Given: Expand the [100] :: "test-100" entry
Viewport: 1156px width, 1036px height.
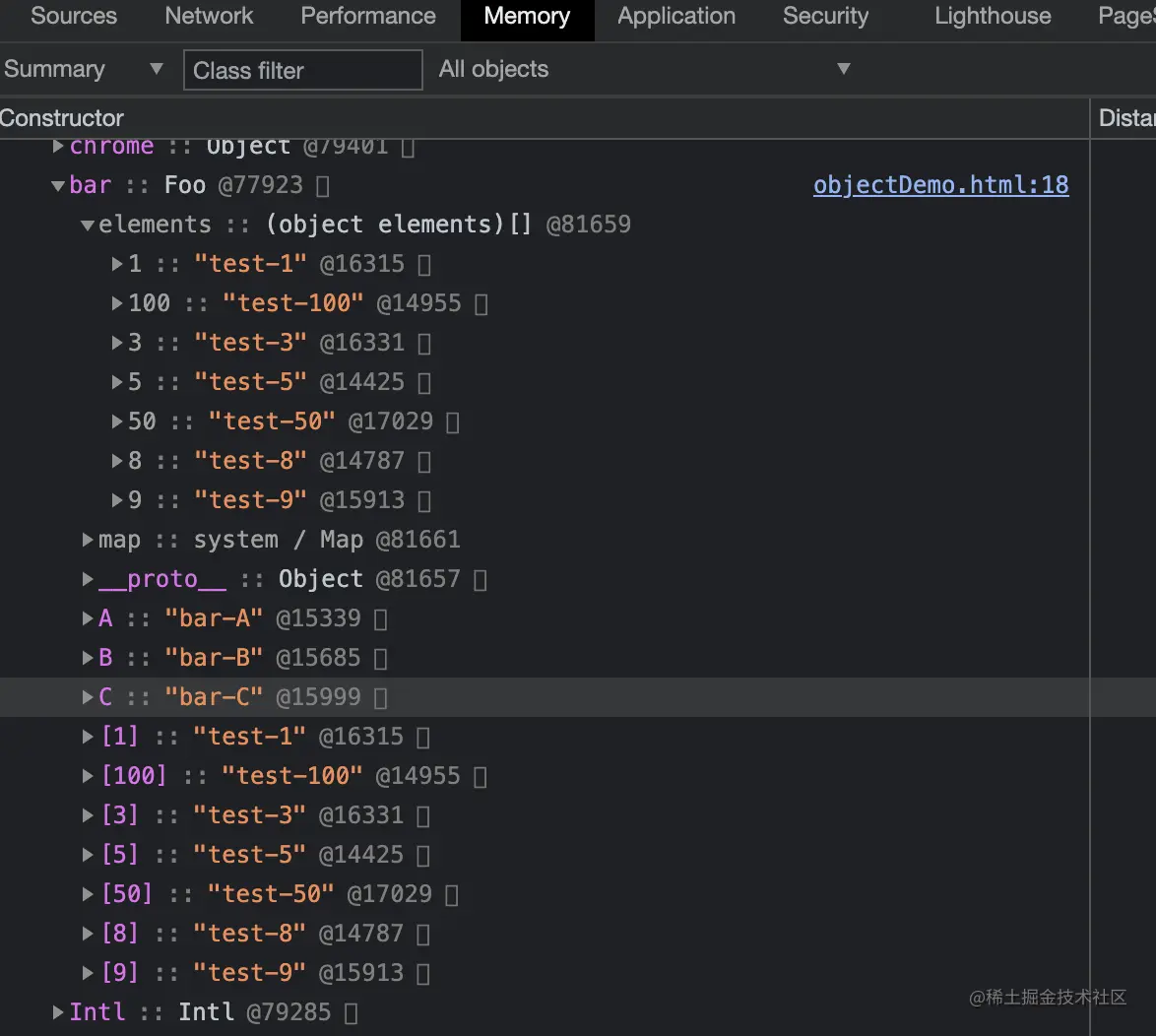Looking at the screenshot, I should point(87,776).
